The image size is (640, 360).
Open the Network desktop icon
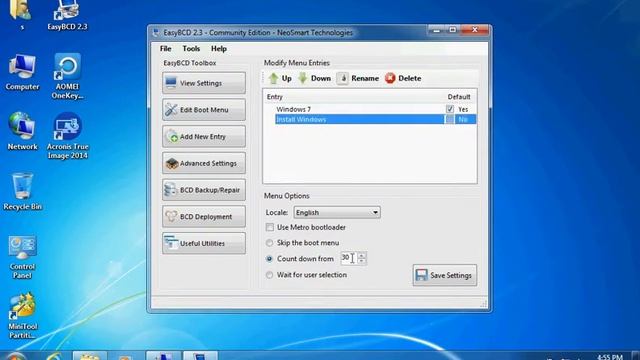[x=22, y=131]
